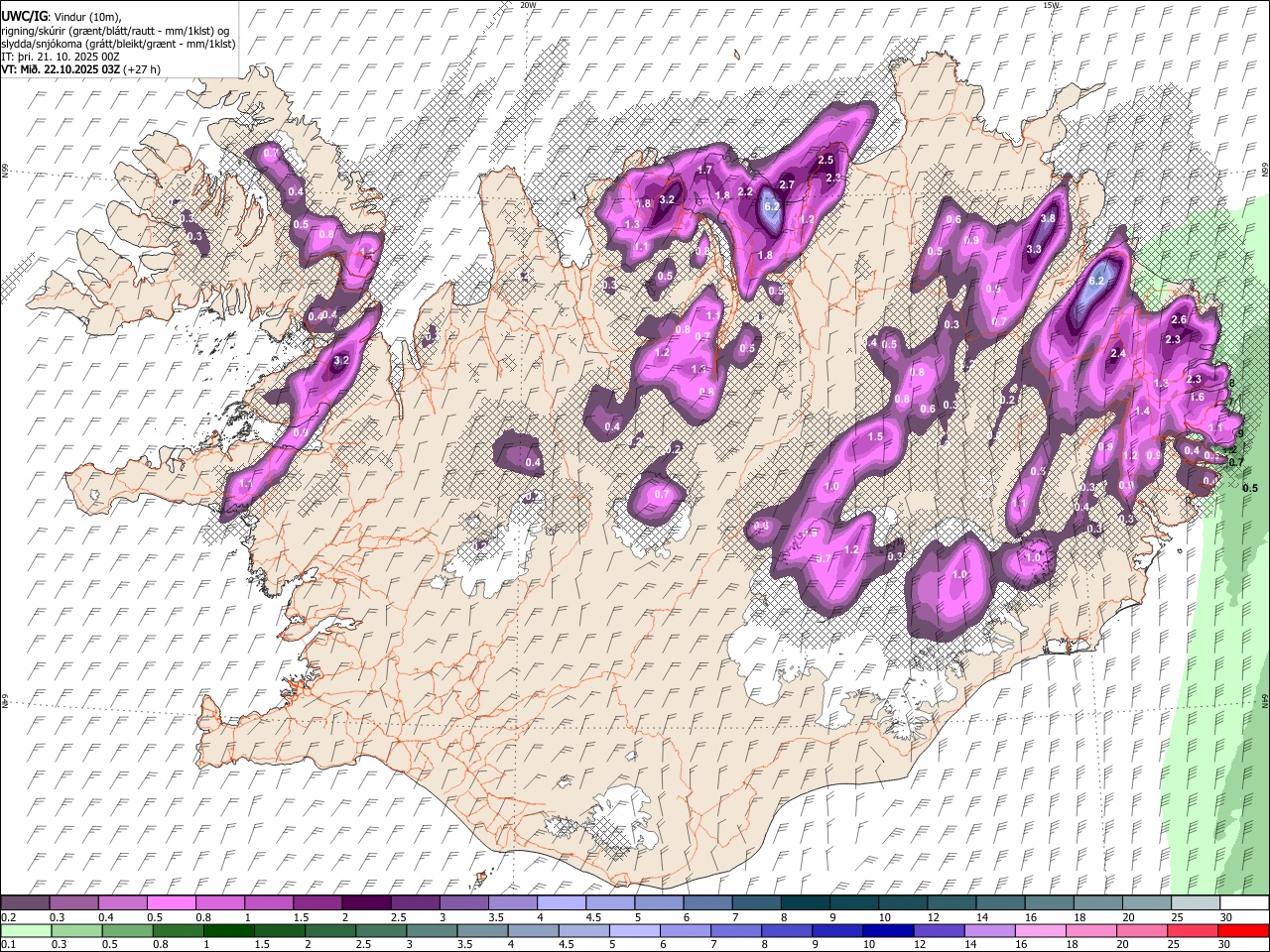
Task: Click the '20W' longitude label
Action: (529, 5)
